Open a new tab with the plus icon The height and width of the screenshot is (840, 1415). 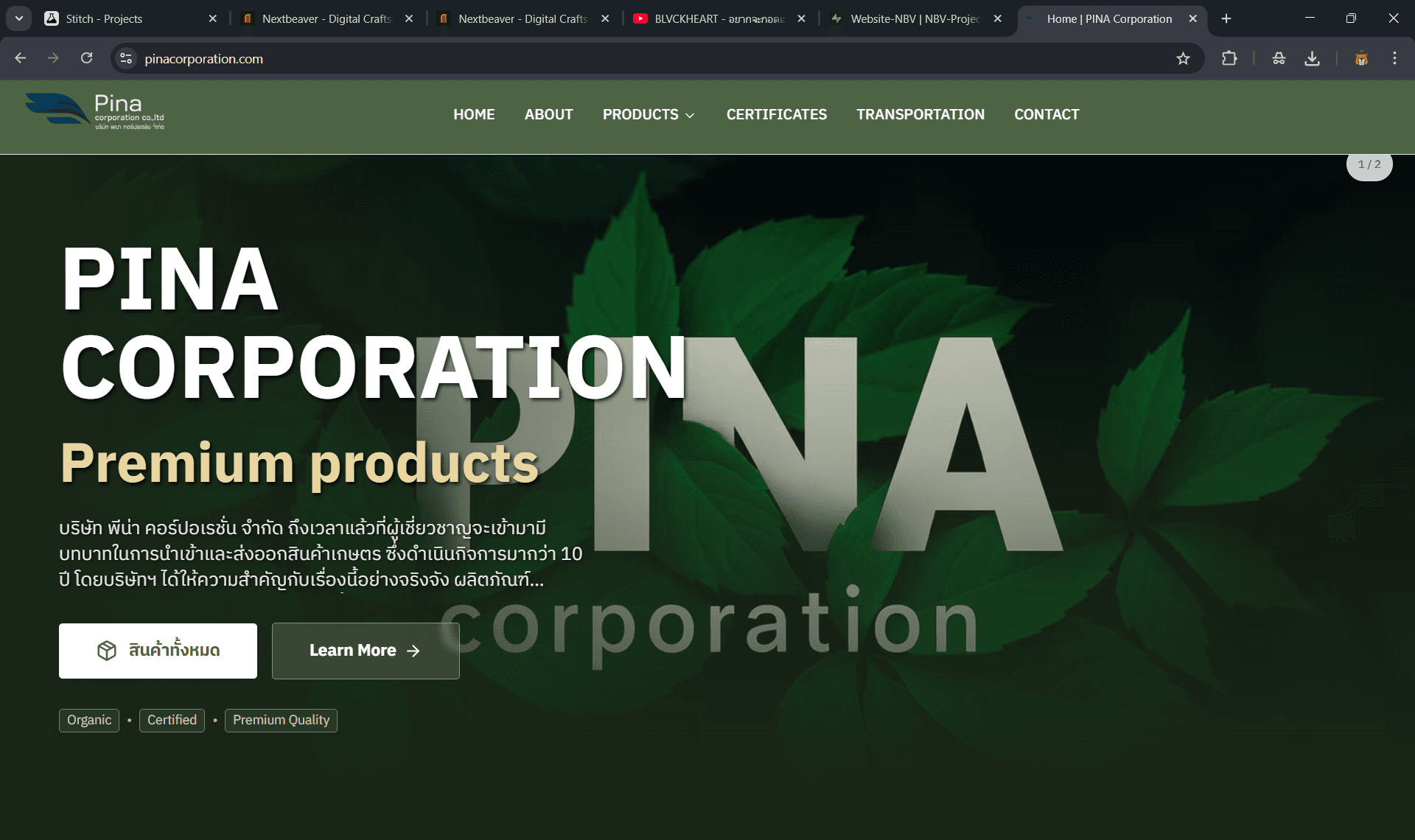coord(1226,18)
